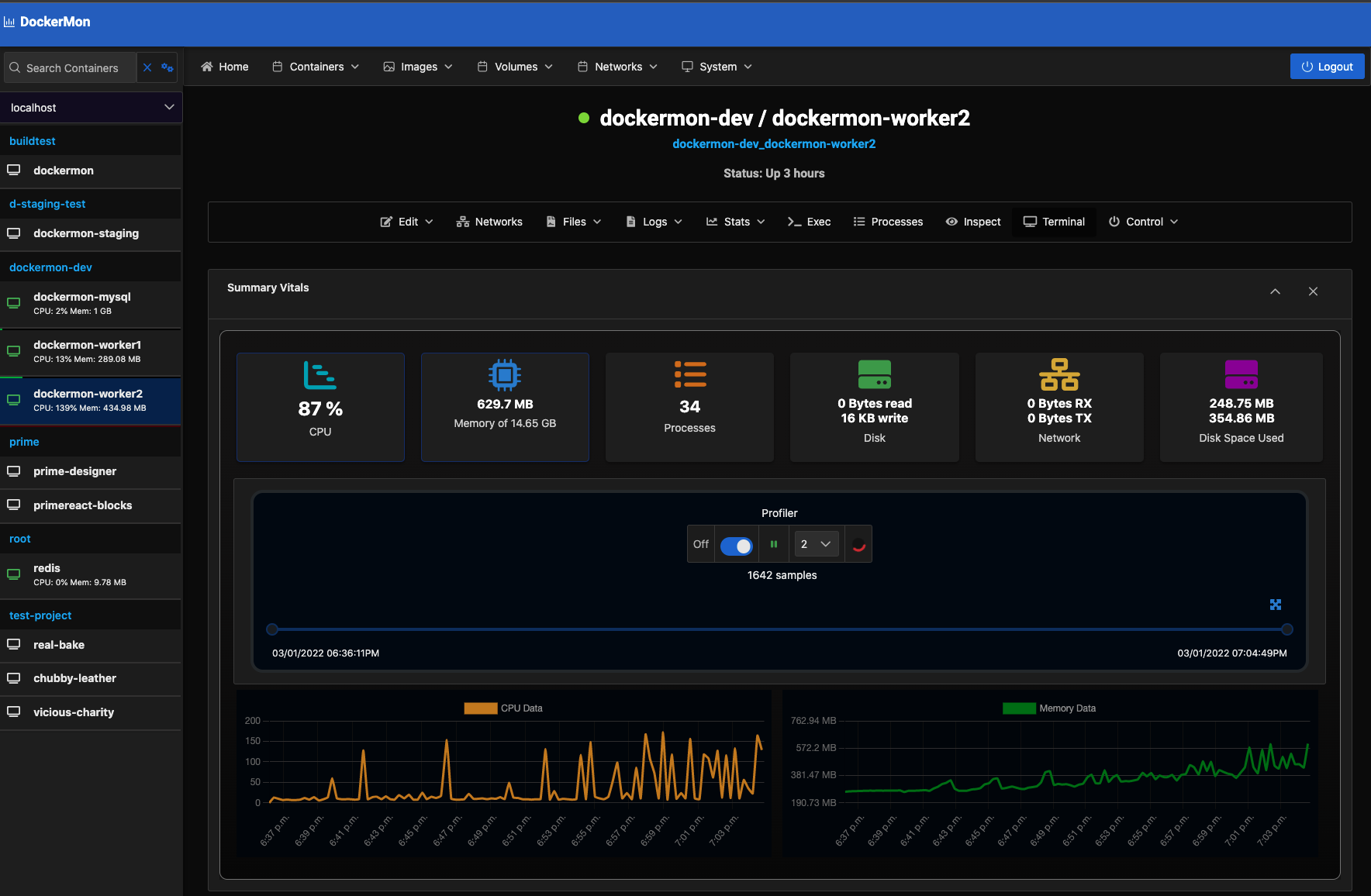Click the red profiler spinner icon
The width and height of the screenshot is (1371, 896).
(858, 545)
